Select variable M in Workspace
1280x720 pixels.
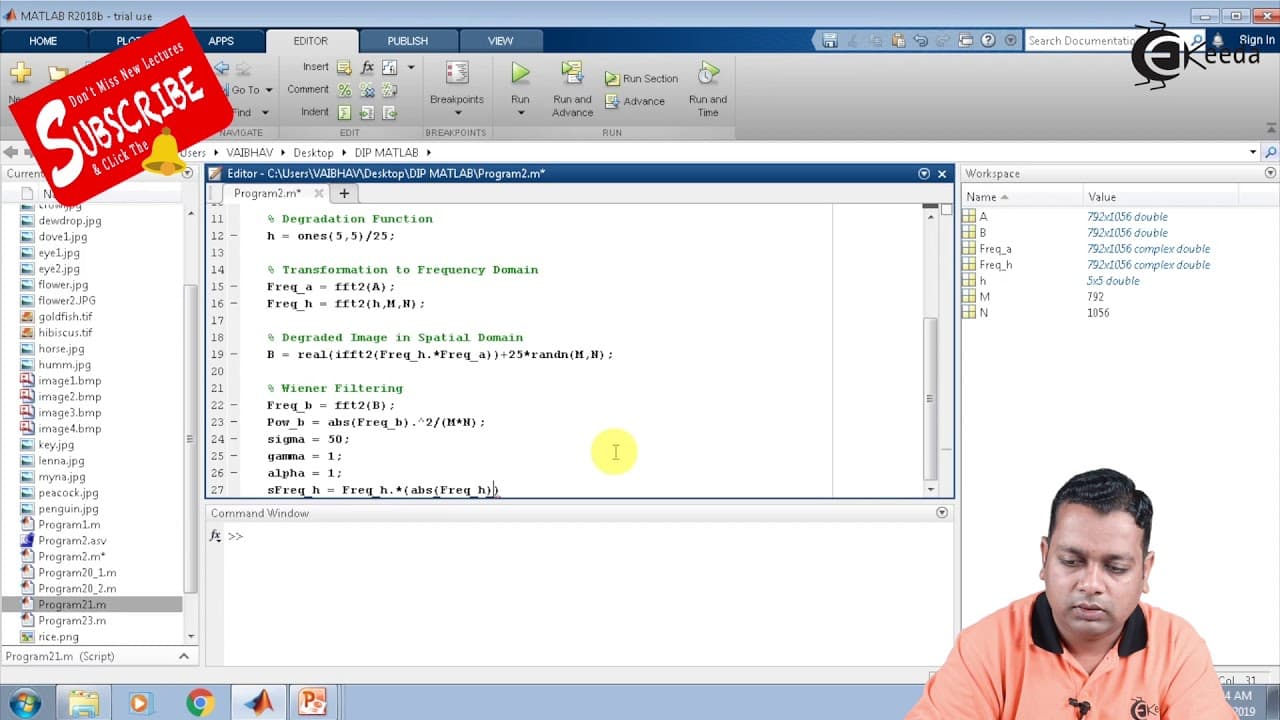(x=984, y=297)
